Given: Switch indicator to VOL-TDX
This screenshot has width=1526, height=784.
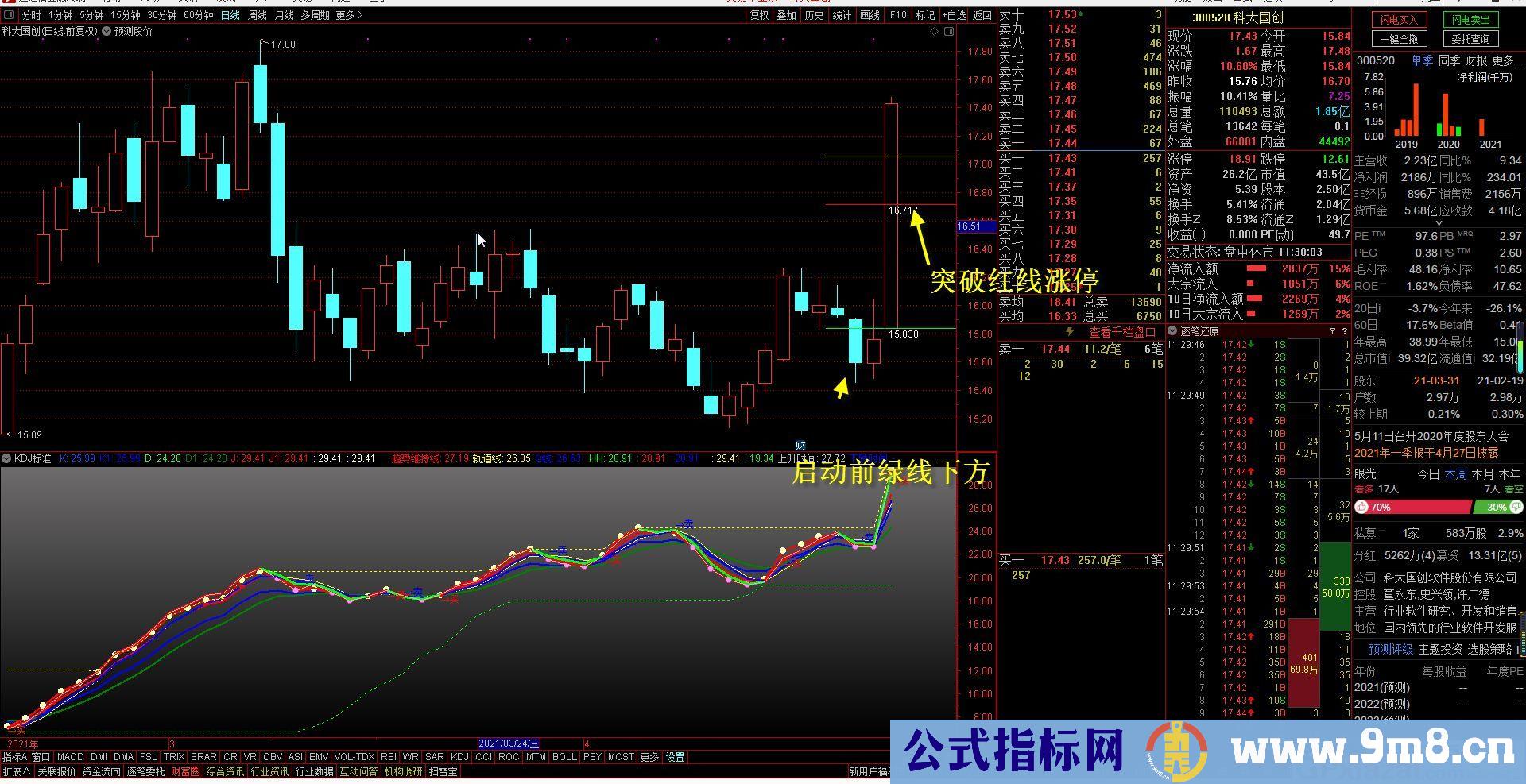Looking at the screenshot, I should 354,757.
